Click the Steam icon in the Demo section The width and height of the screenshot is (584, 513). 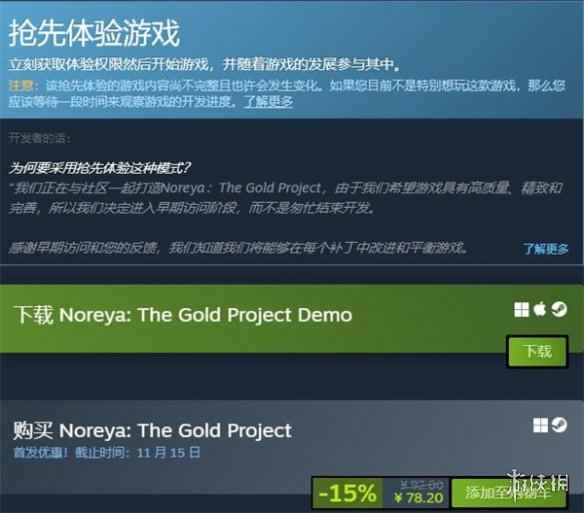point(559,309)
